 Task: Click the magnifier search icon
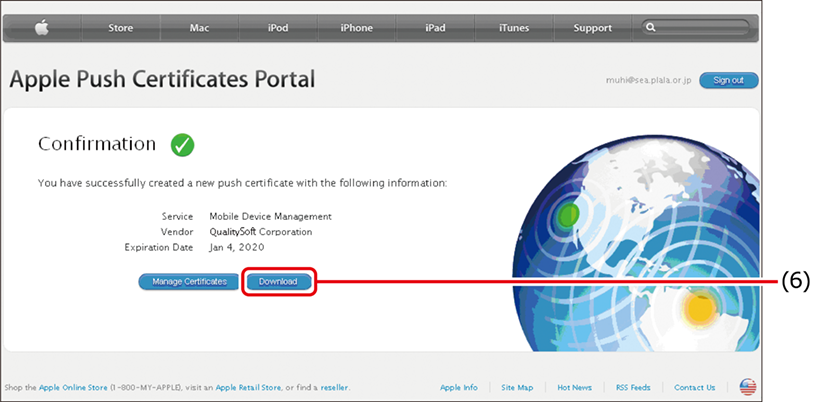coord(651,27)
